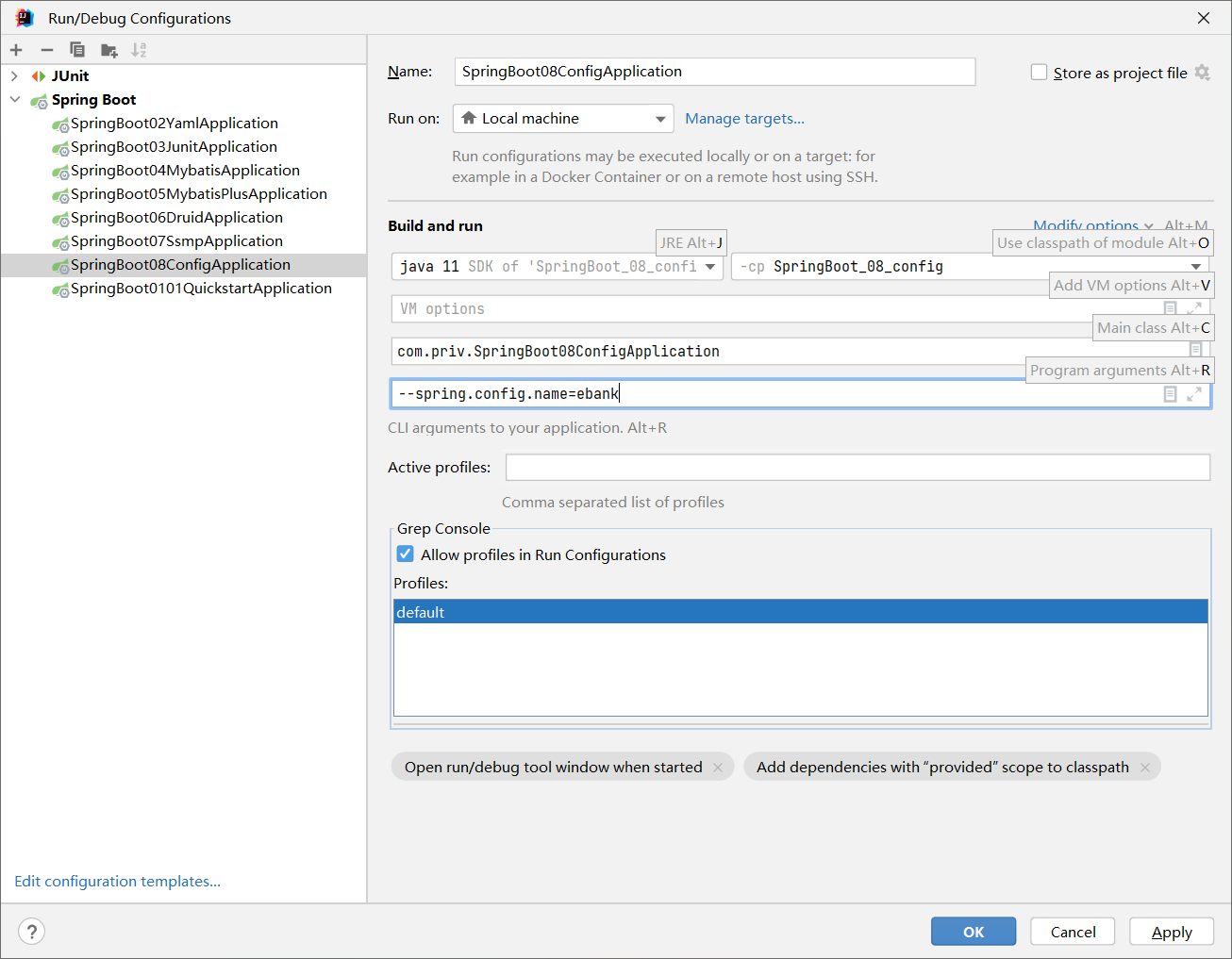Uncheck Allow profiles in Run Configurations

pyautogui.click(x=405, y=554)
